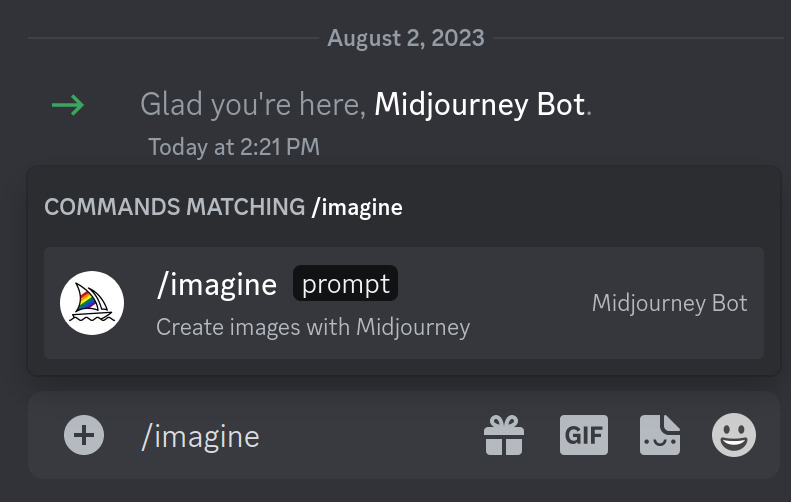Click Create images with Midjourney description
This screenshot has width=791, height=502.
[313, 327]
